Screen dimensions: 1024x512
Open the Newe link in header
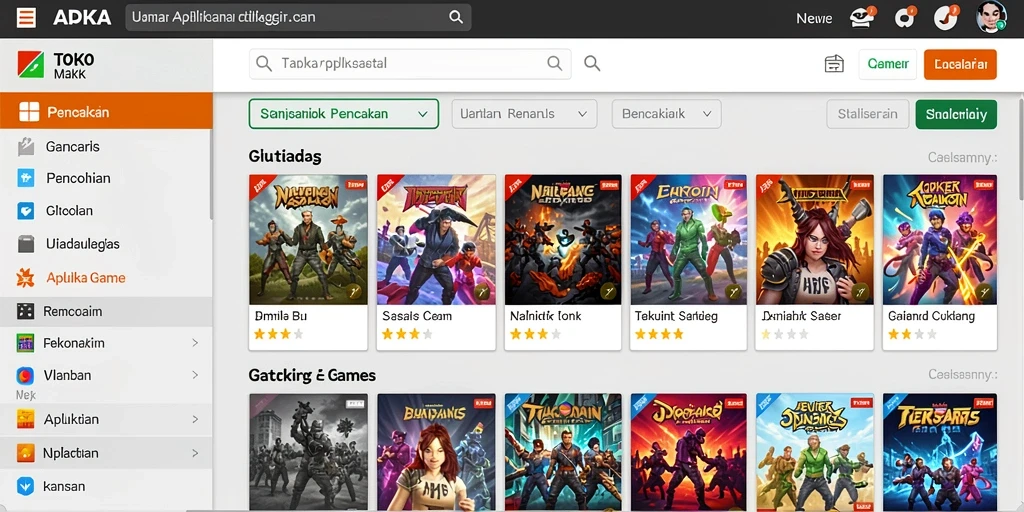(814, 18)
